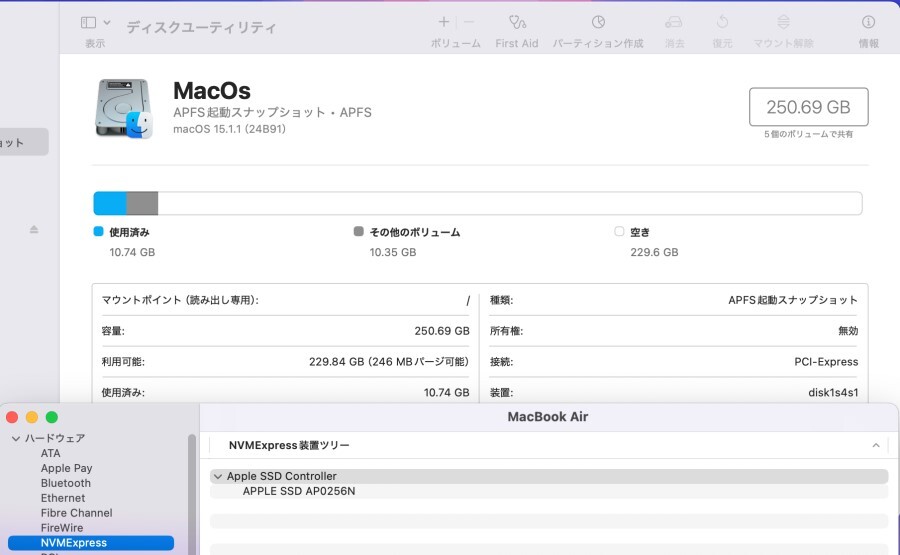Click the APFS起動スナップショット type value

click(793, 300)
